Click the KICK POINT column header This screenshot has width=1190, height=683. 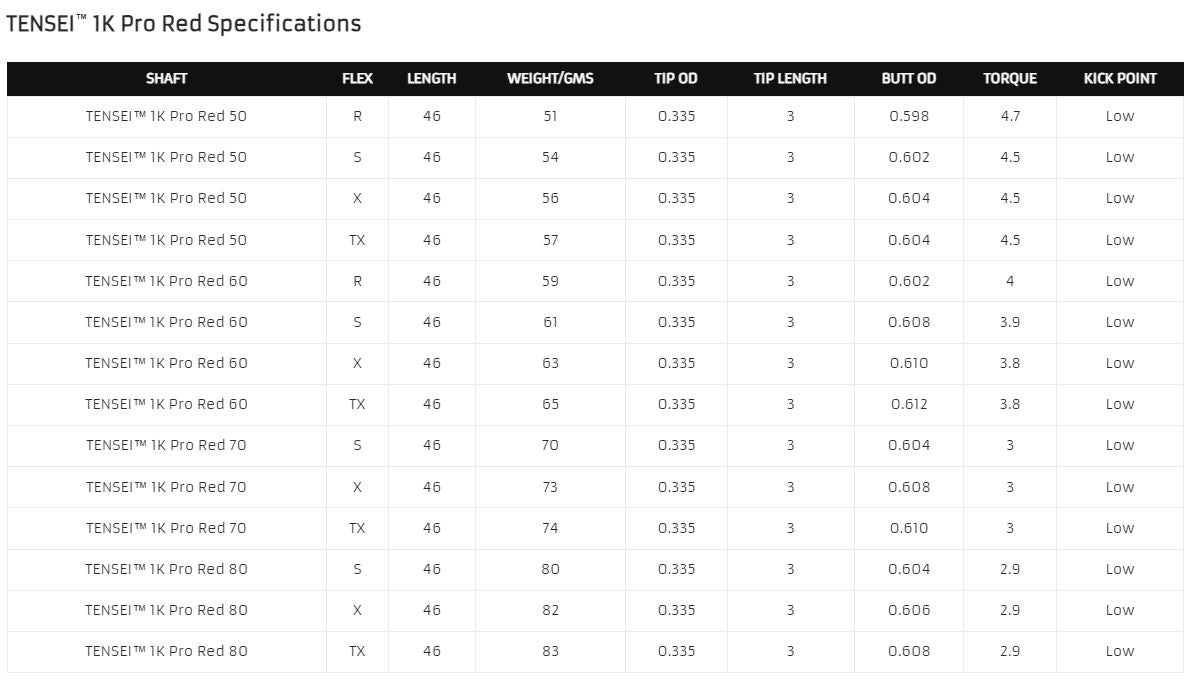(x=1120, y=79)
